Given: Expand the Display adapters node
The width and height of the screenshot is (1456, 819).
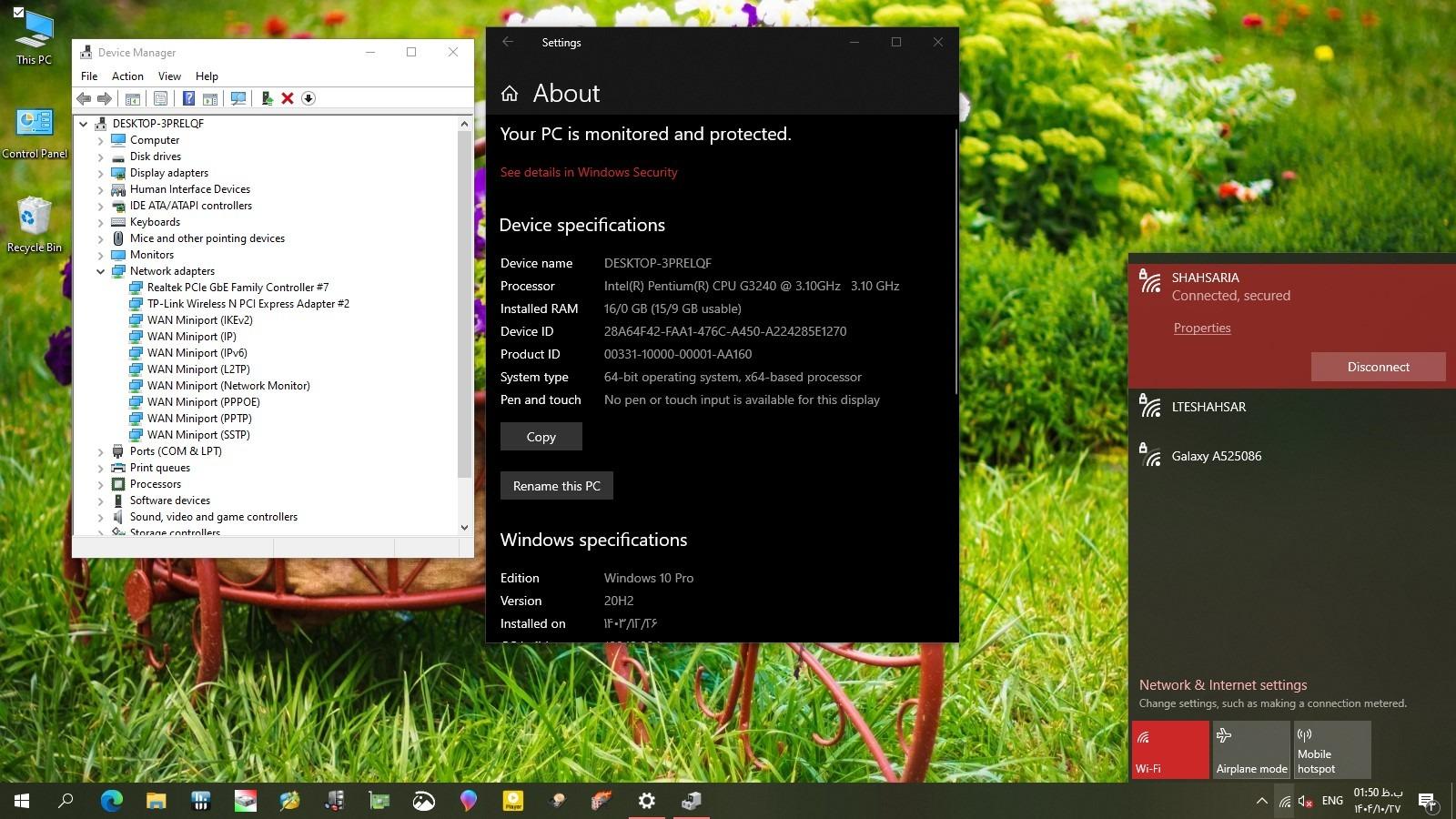Looking at the screenshot, I should [x=100, y=173].
